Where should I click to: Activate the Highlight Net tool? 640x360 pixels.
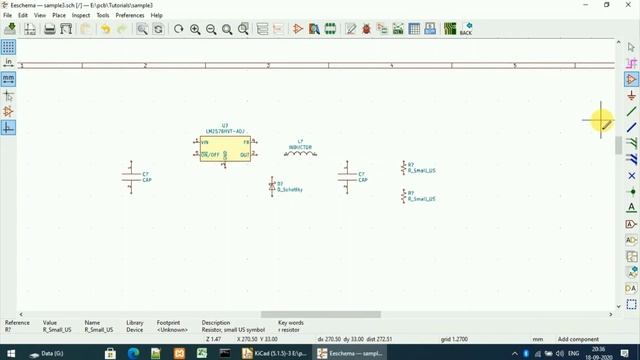click(631, 63)
